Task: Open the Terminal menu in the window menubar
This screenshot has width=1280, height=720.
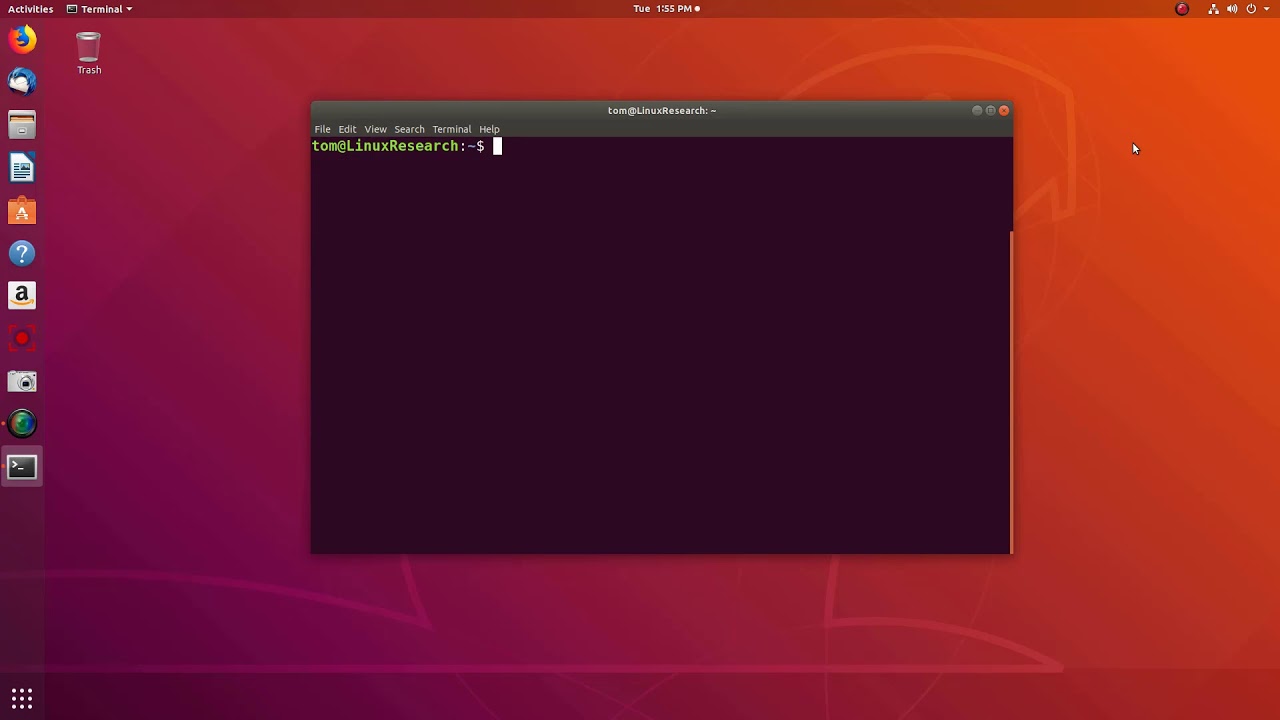Action: click(x=451, y=129)
